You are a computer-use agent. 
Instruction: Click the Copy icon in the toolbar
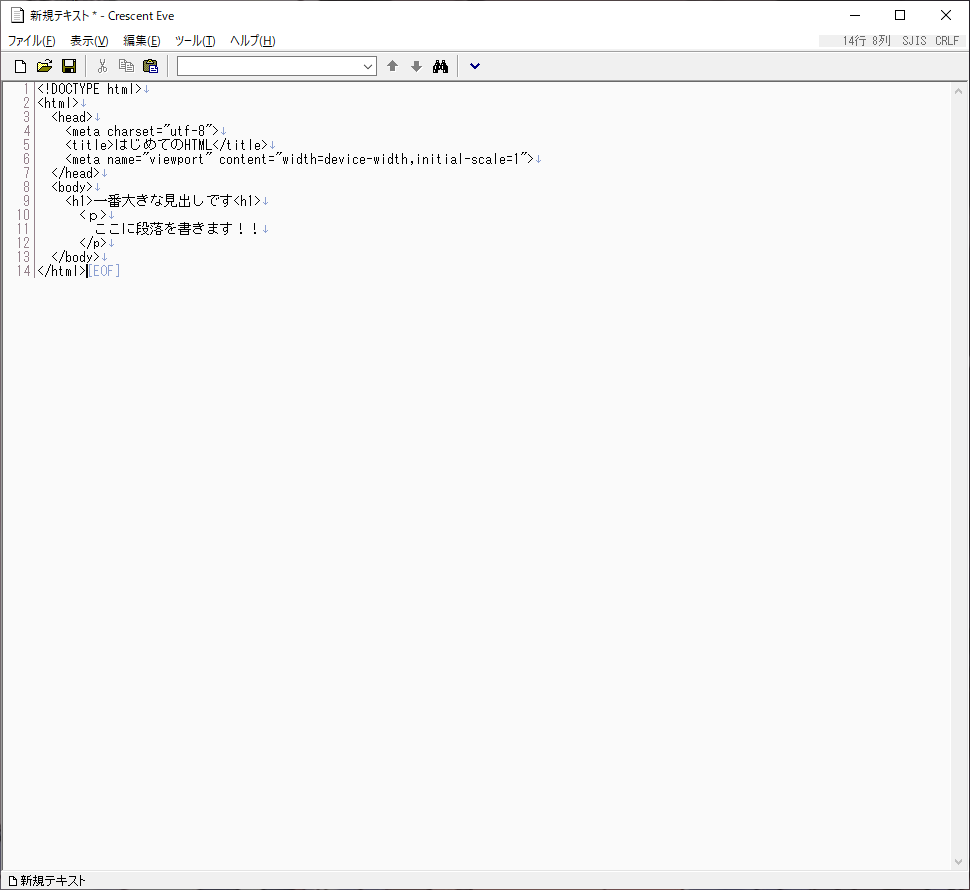point(126,66)
